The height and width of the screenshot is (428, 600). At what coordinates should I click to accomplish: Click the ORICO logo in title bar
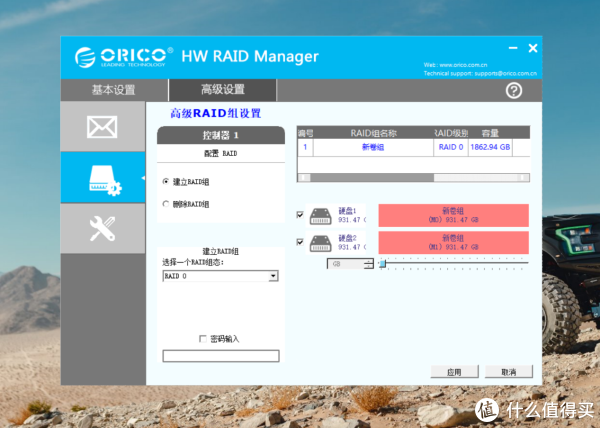[127, 56]
